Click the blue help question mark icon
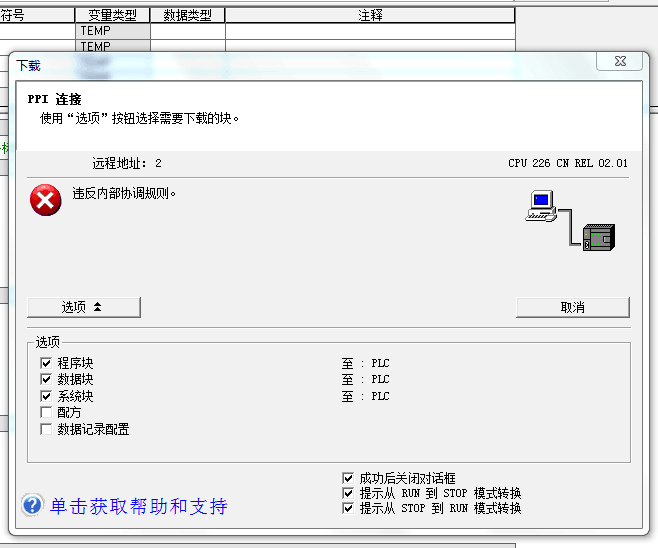This screenshot has width=658, height=548. tap(33, 505)
